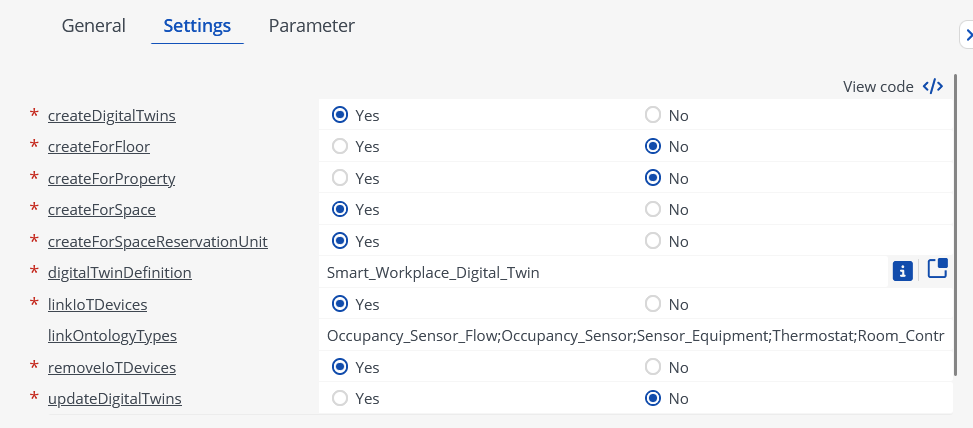Expand the side panel chevron
Screen dimensions: 973x428
click(x=967, y=35)
